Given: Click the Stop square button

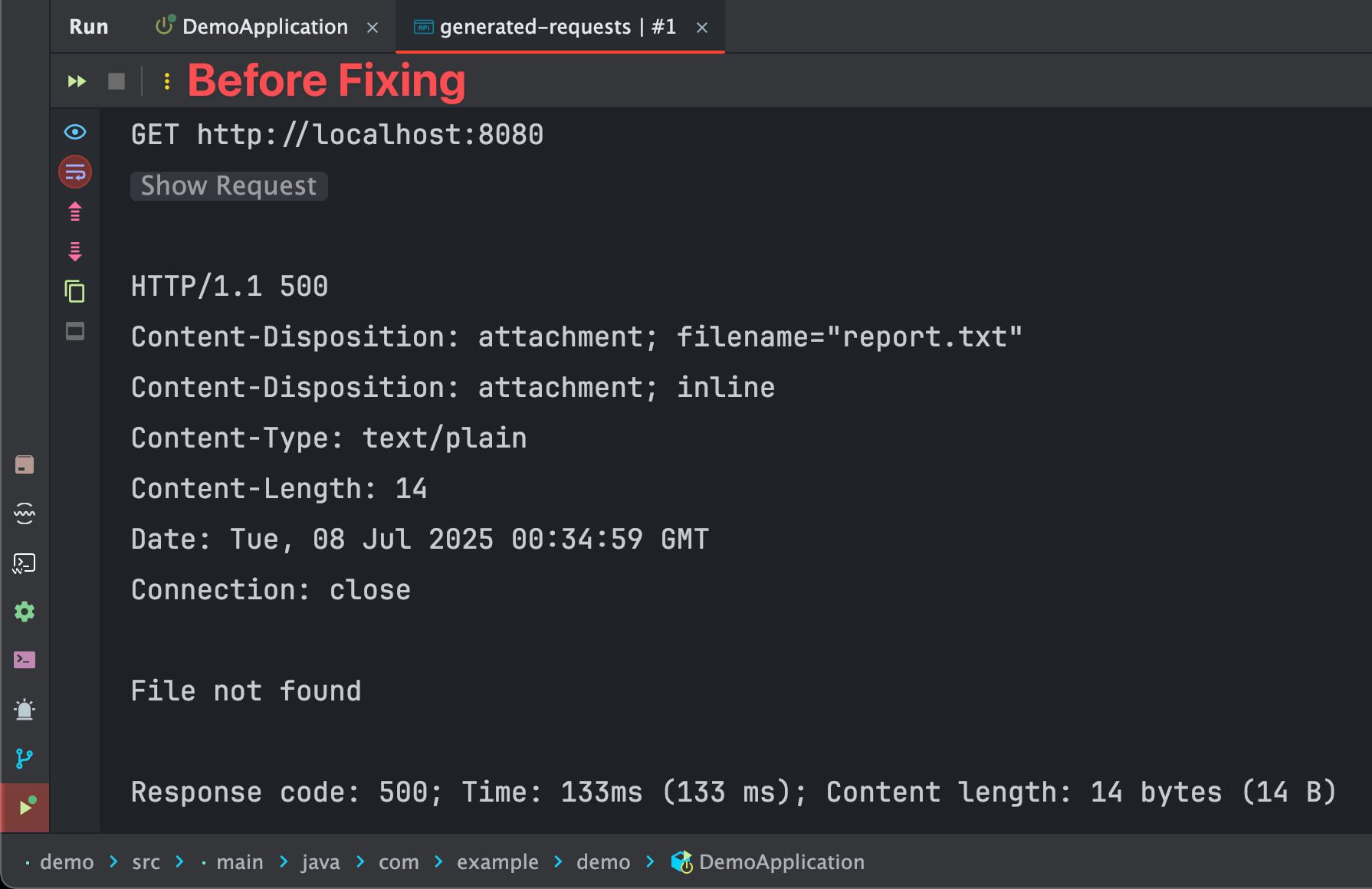Looking at the screenshot, I should (117, 81).
